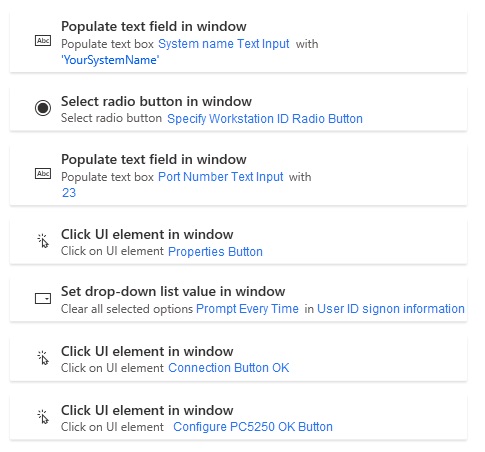Screen dimensions: 485x452
Task: Open the System name Text Input link
Action: point(224,44)
